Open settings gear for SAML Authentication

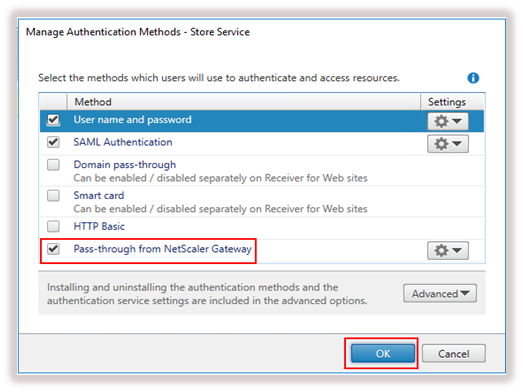click(448, 143)
